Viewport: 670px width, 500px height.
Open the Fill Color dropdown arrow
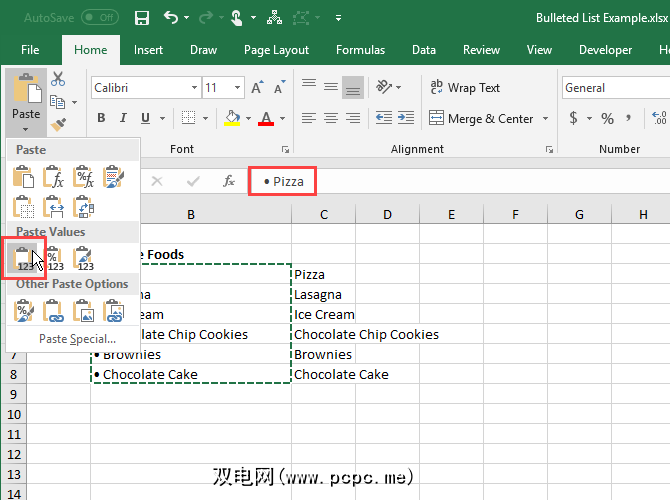click(248, 118)
